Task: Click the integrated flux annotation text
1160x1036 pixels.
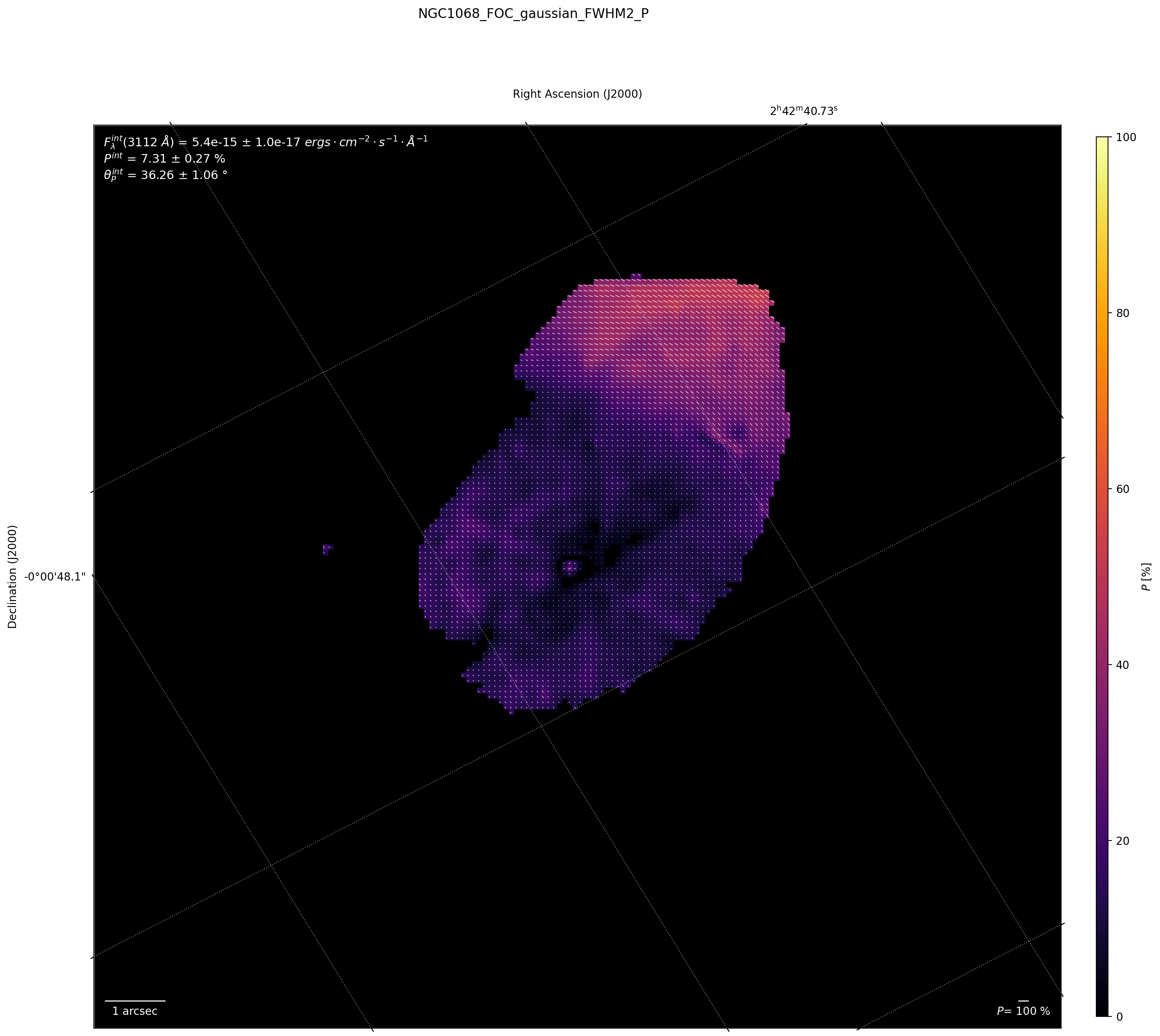Action: [x=265, y=142]
